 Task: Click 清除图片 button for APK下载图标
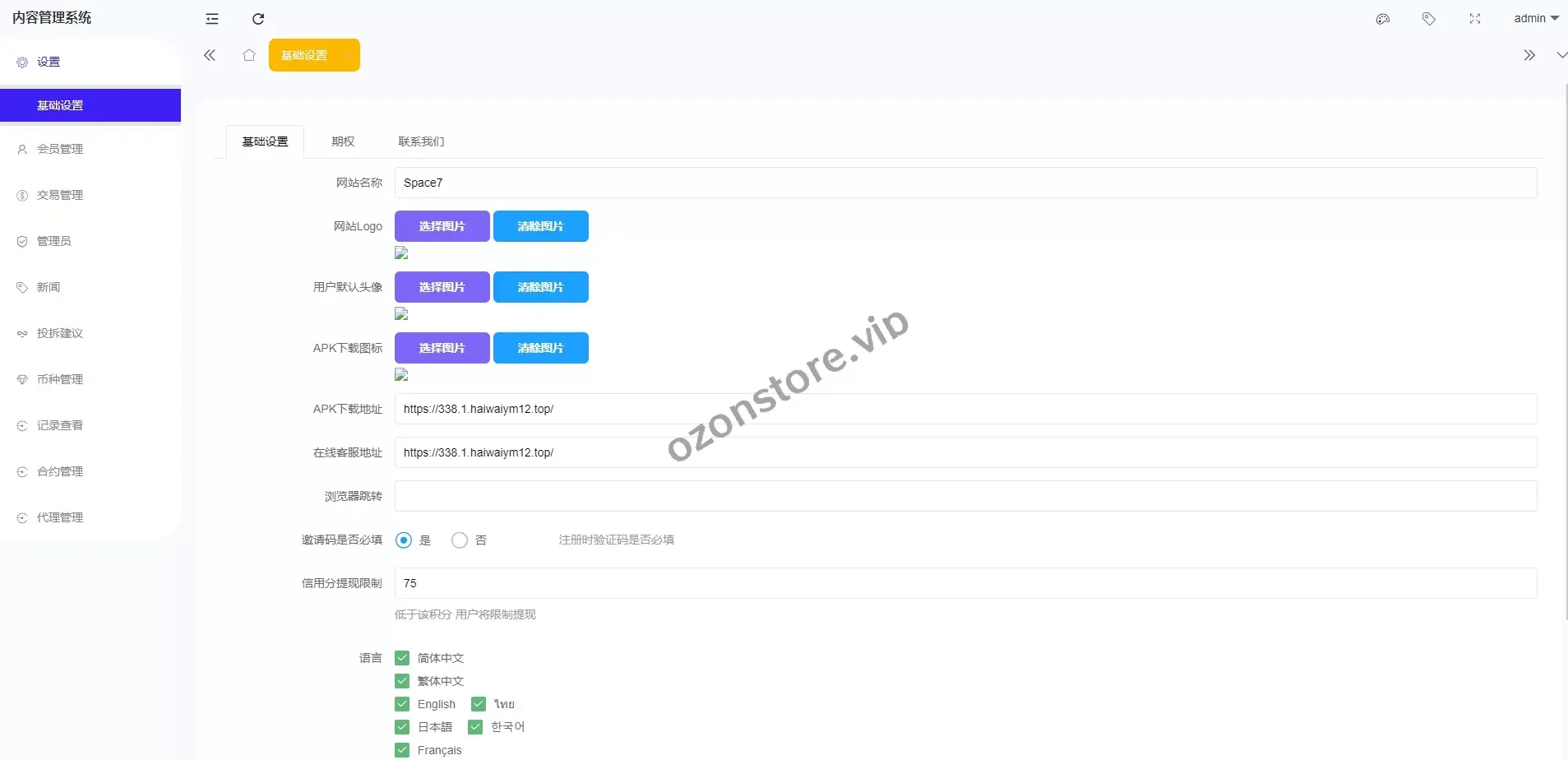[x=540, y=348]
